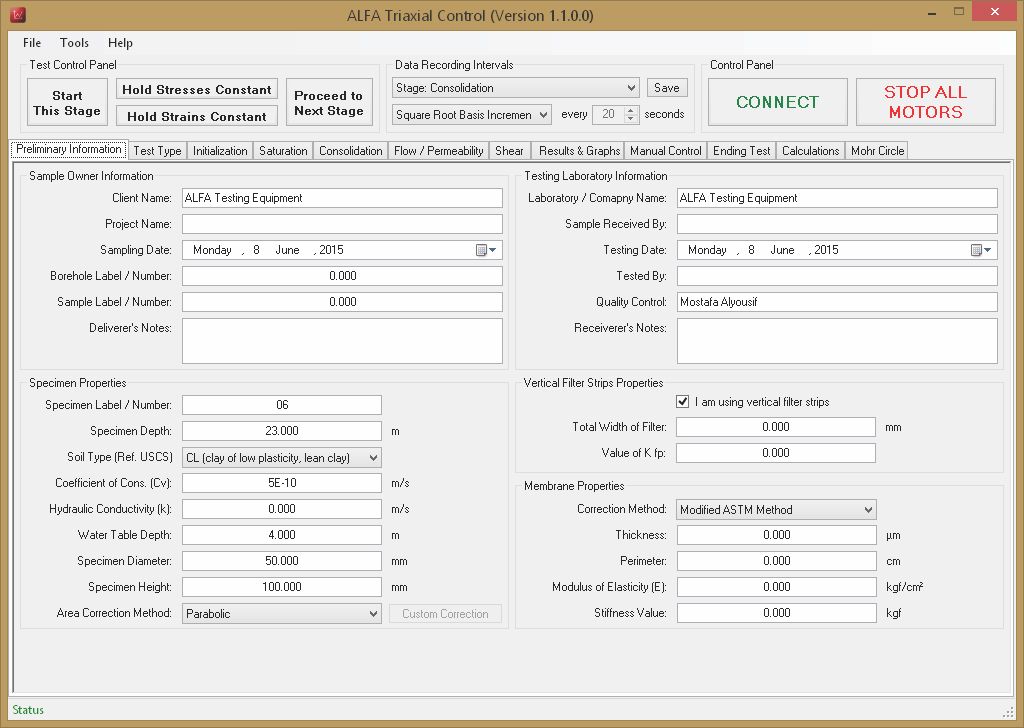Screen dimensions: 1024x728
Task: Open the Testing Date calendar picker
Action: point(981,250)
